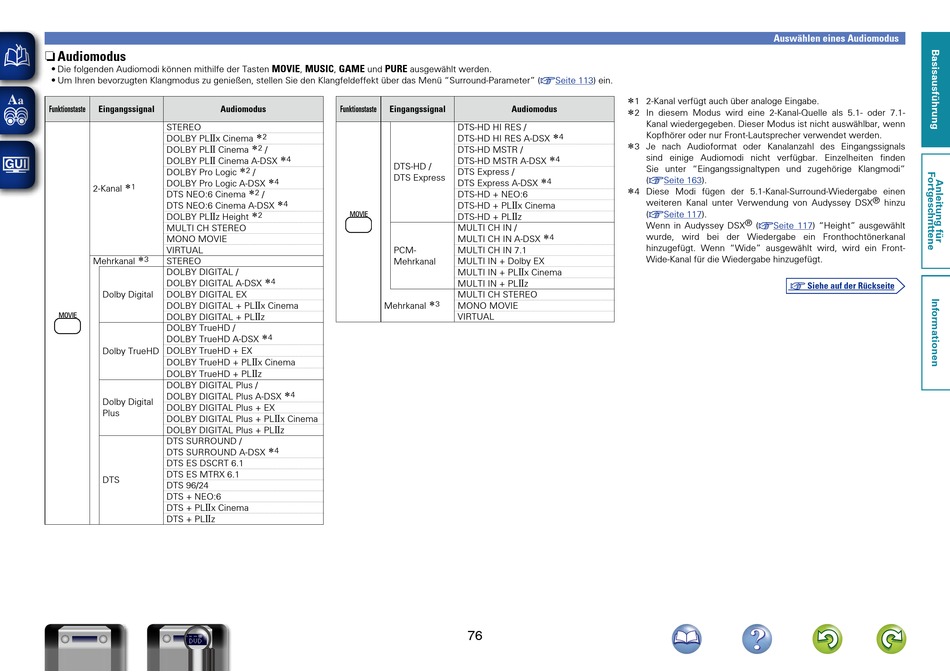Open the blue book index icon at bottom
The width and height of the screenshot is (950, 672).
686,639
